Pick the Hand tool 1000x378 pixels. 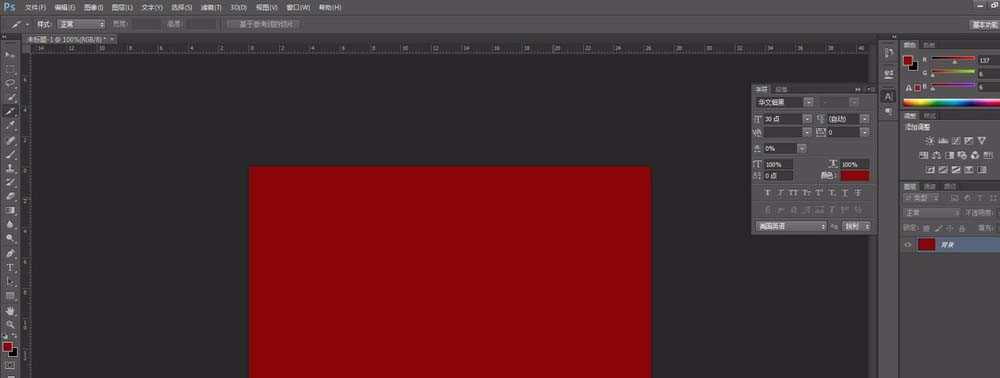[x=10, y=310]
